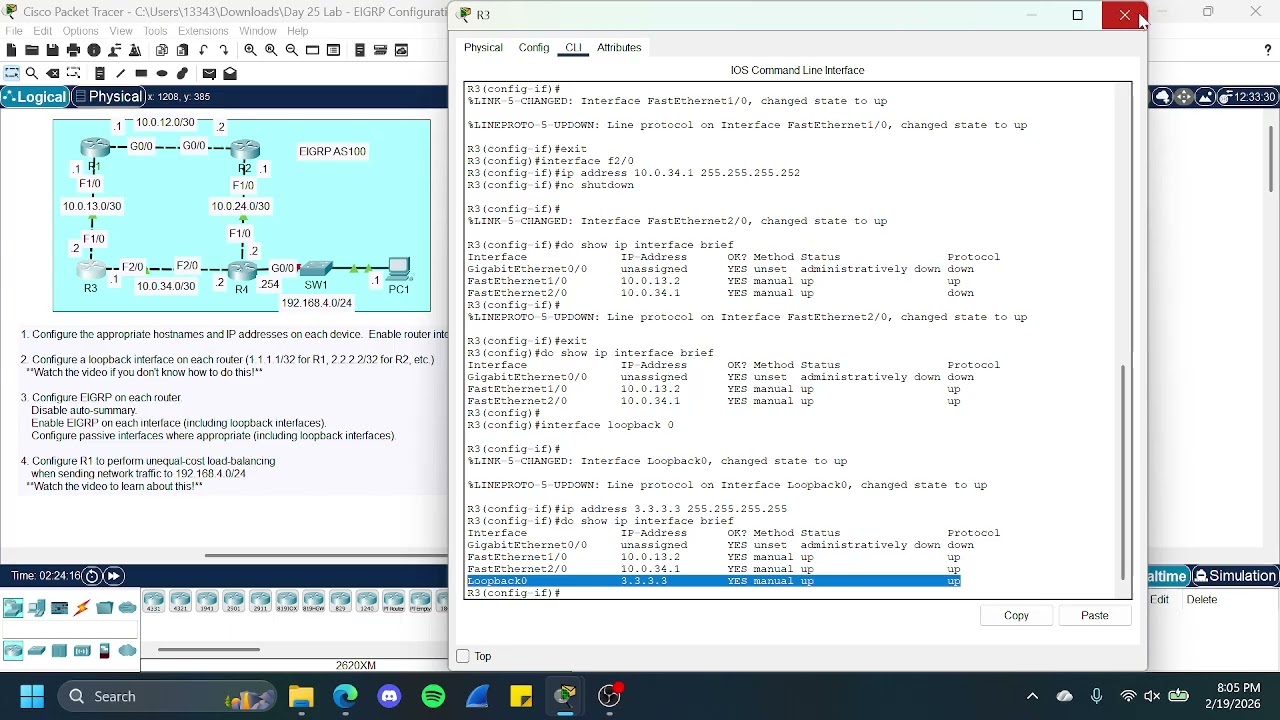Image resolution: width=1280 pixels, height=720 pixels.
Task: Select the Draw Ellipse tool
Action: (x=162, y=73)
